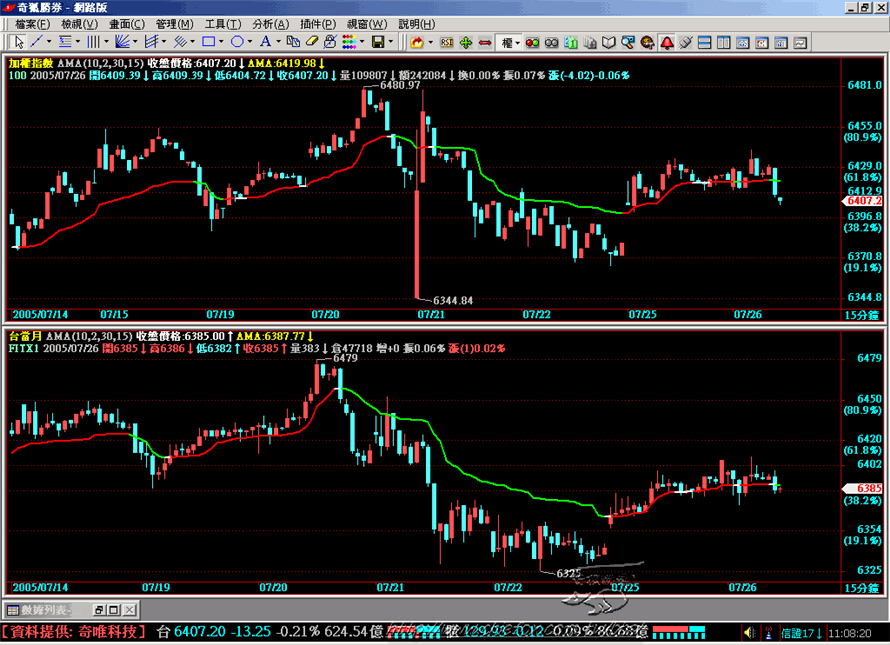Image resolution: width=890 pixels, height=645 pixels.
Task: Open the period selector dropdown box
Action: [511, 42]
